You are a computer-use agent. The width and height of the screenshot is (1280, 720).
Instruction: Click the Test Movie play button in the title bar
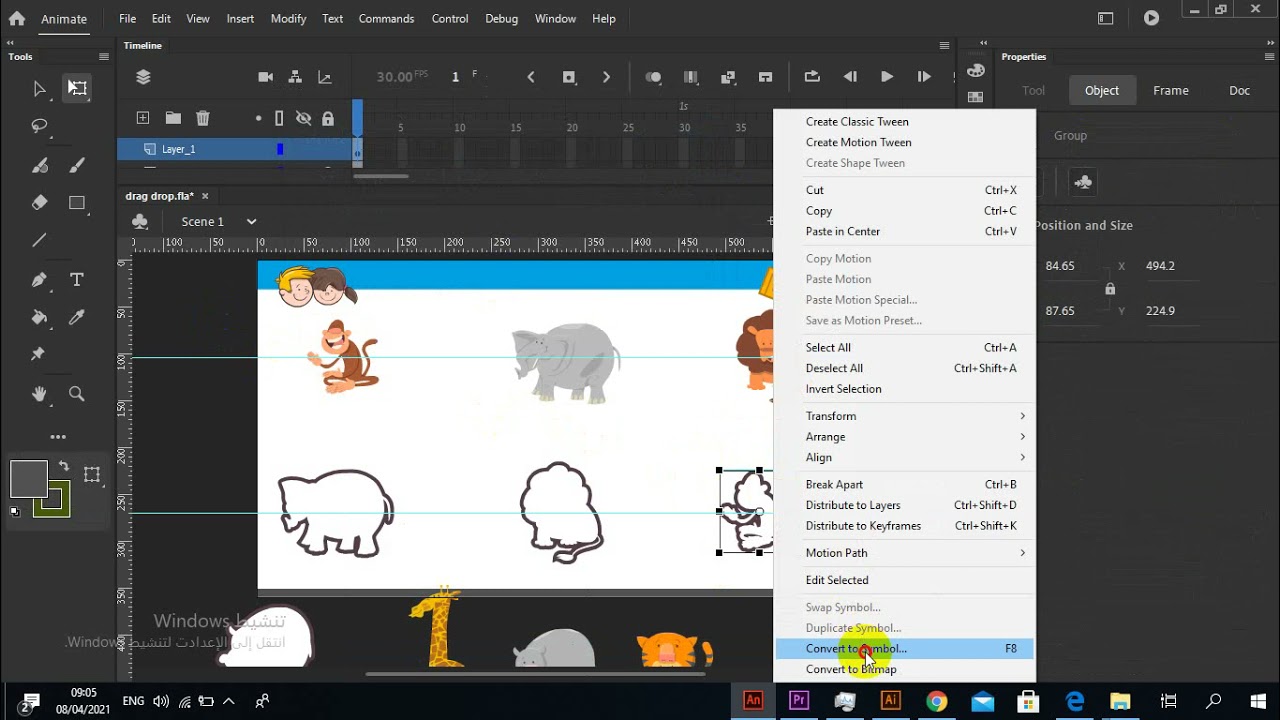coord(1152,18)
